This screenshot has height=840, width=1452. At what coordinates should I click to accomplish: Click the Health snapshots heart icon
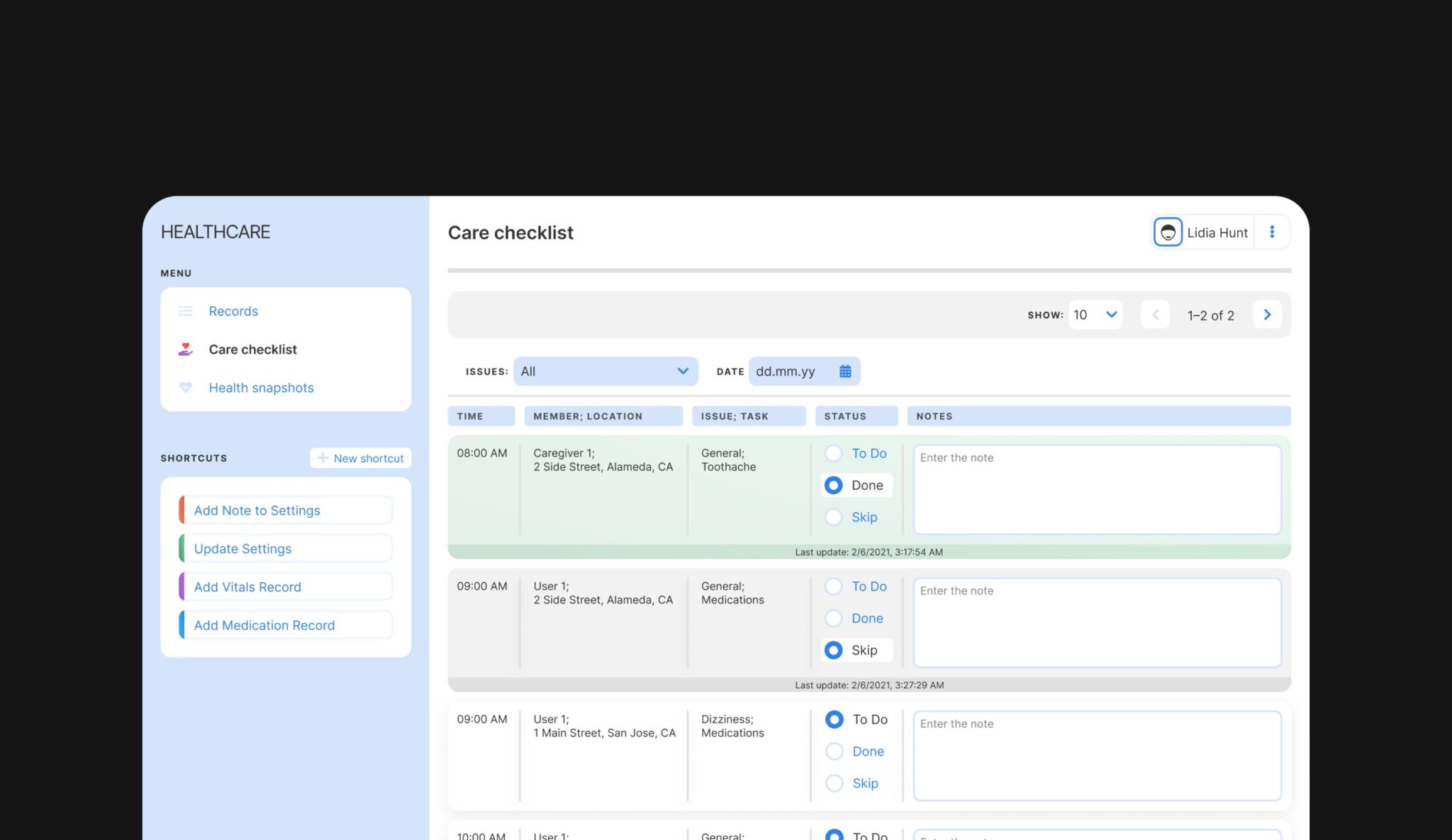186,388
